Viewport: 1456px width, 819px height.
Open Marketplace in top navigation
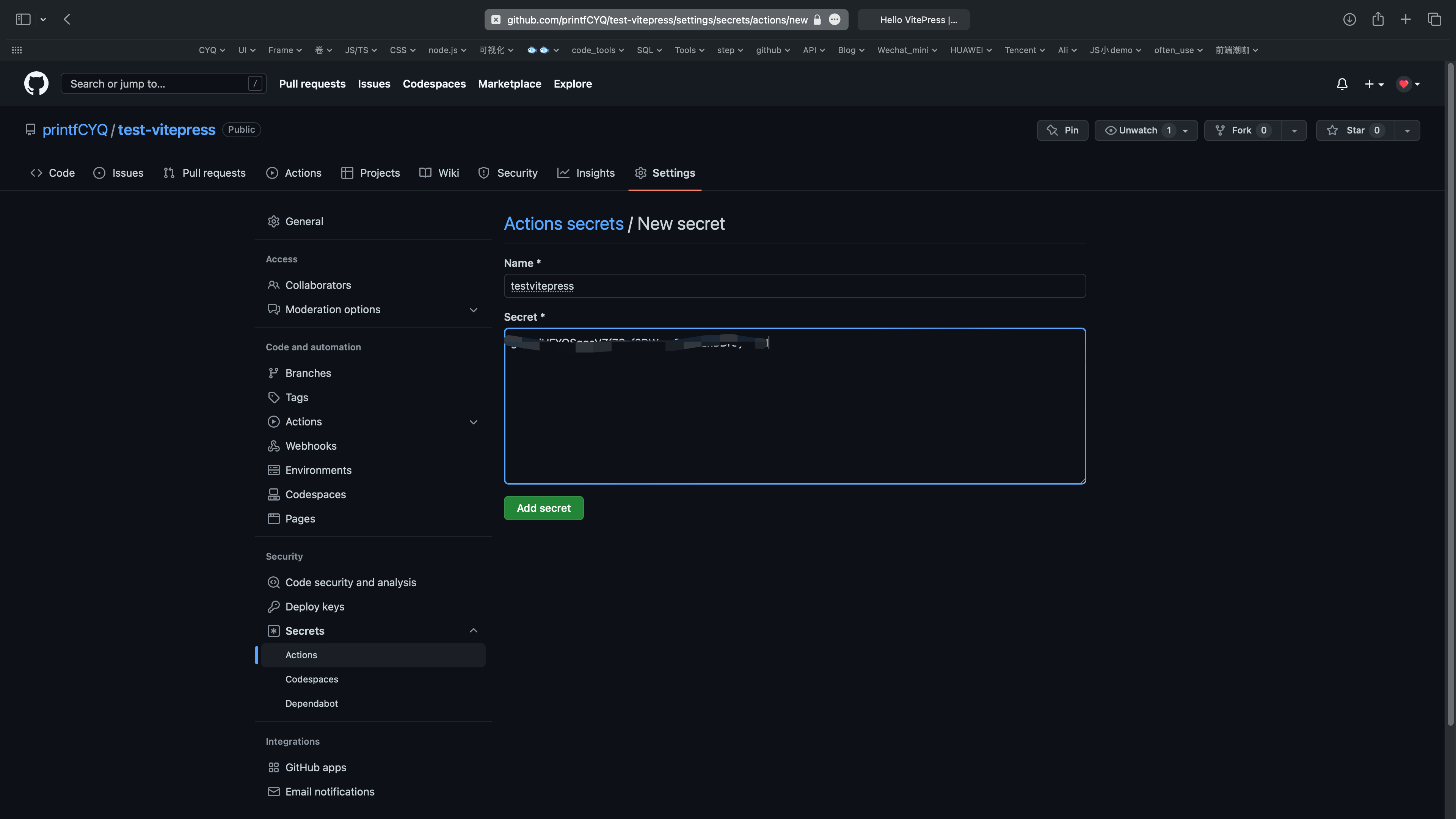click(509, 84)
